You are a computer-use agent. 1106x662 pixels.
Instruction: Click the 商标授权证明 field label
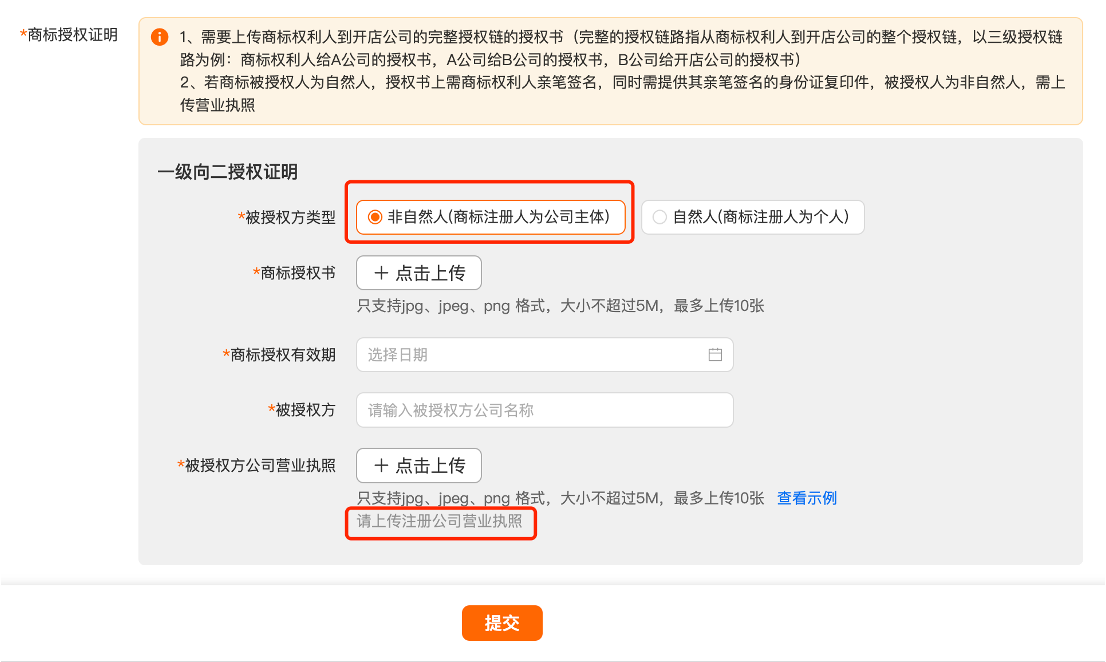(72, 35)
